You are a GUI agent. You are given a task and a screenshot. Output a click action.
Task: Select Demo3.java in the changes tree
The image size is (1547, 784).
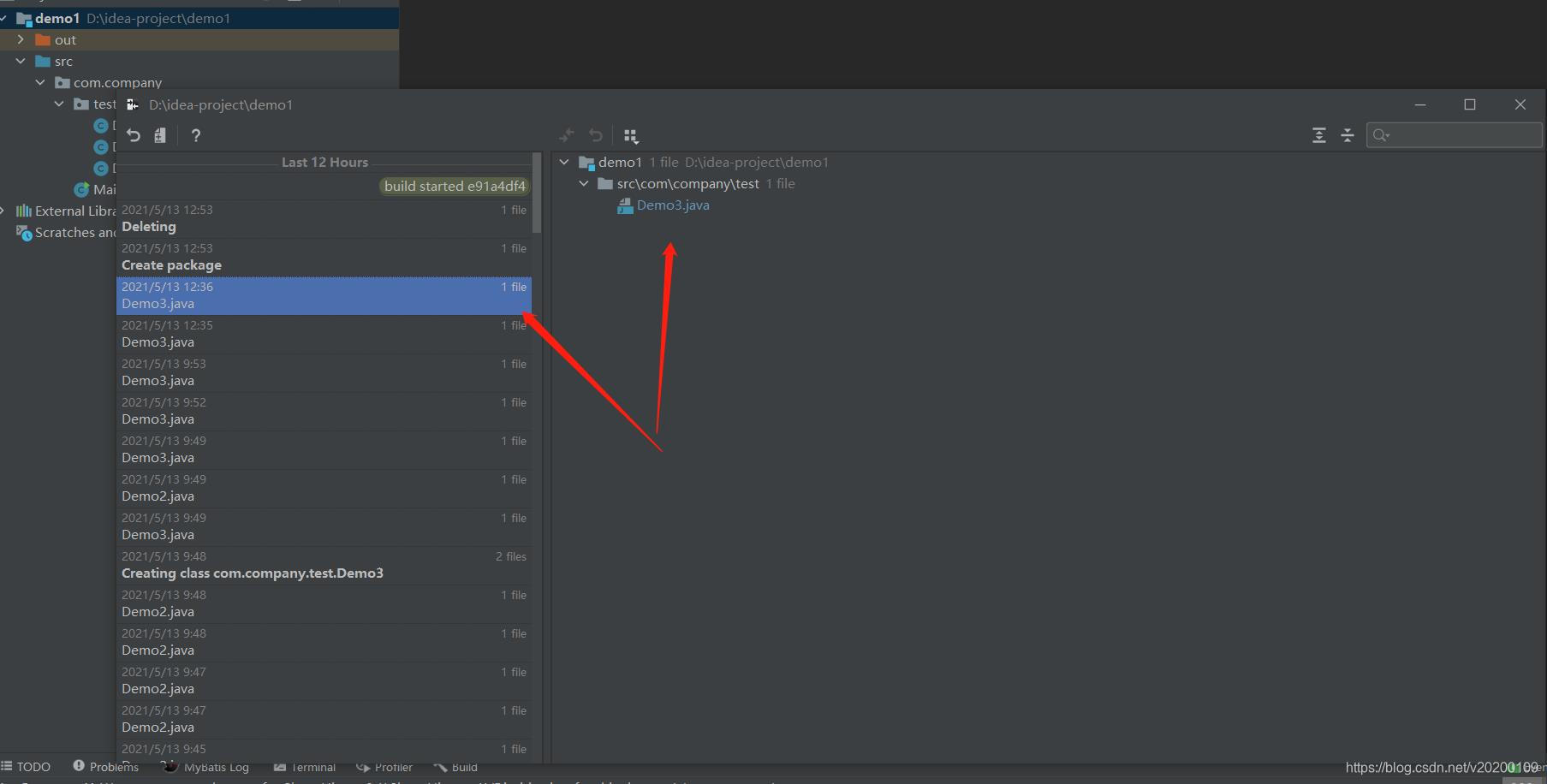673,205
